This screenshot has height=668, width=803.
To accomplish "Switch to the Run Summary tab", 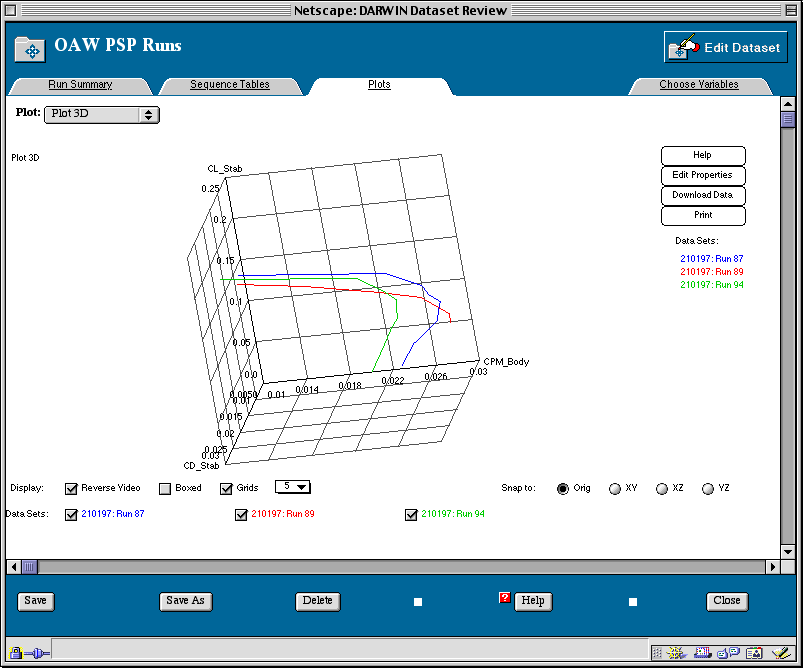I will click(80, 85).
